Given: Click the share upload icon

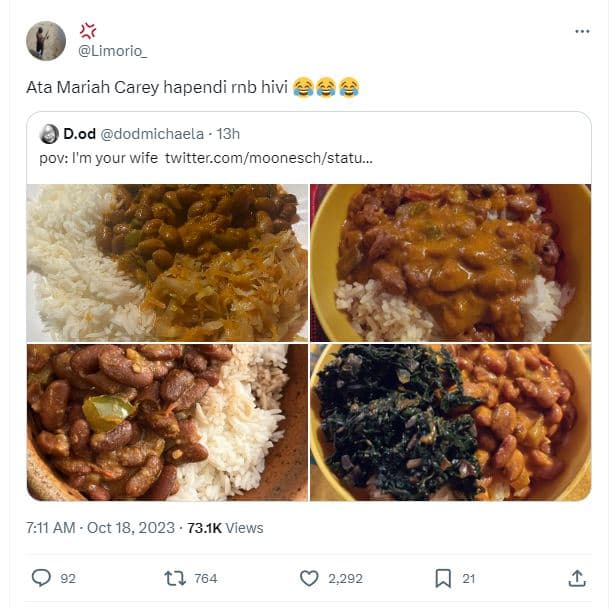Looking at the screenshot, I should coord(576,577).
